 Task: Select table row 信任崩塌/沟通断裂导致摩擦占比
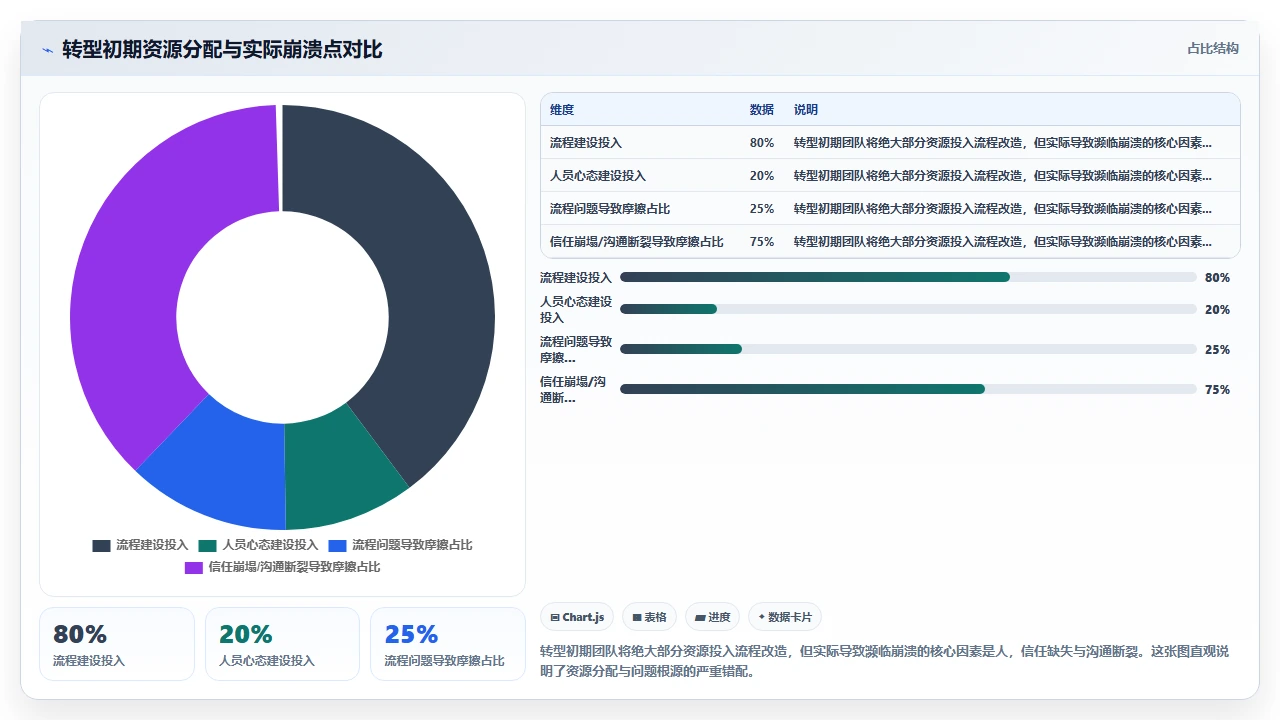click(x=890, y=242)
